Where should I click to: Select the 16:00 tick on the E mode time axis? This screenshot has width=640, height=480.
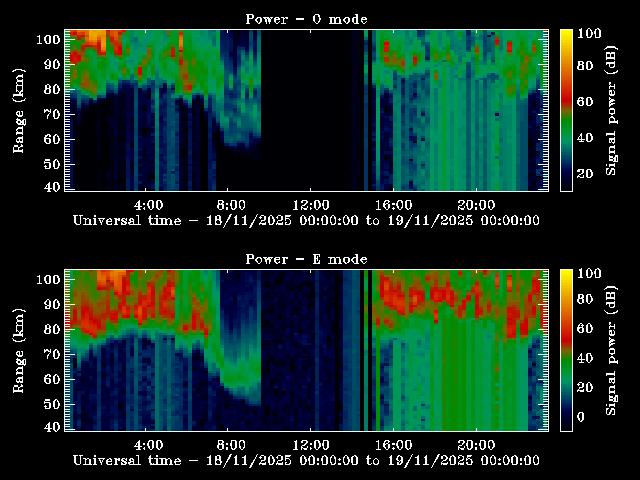pyautogui.click(x=393, y=443)
